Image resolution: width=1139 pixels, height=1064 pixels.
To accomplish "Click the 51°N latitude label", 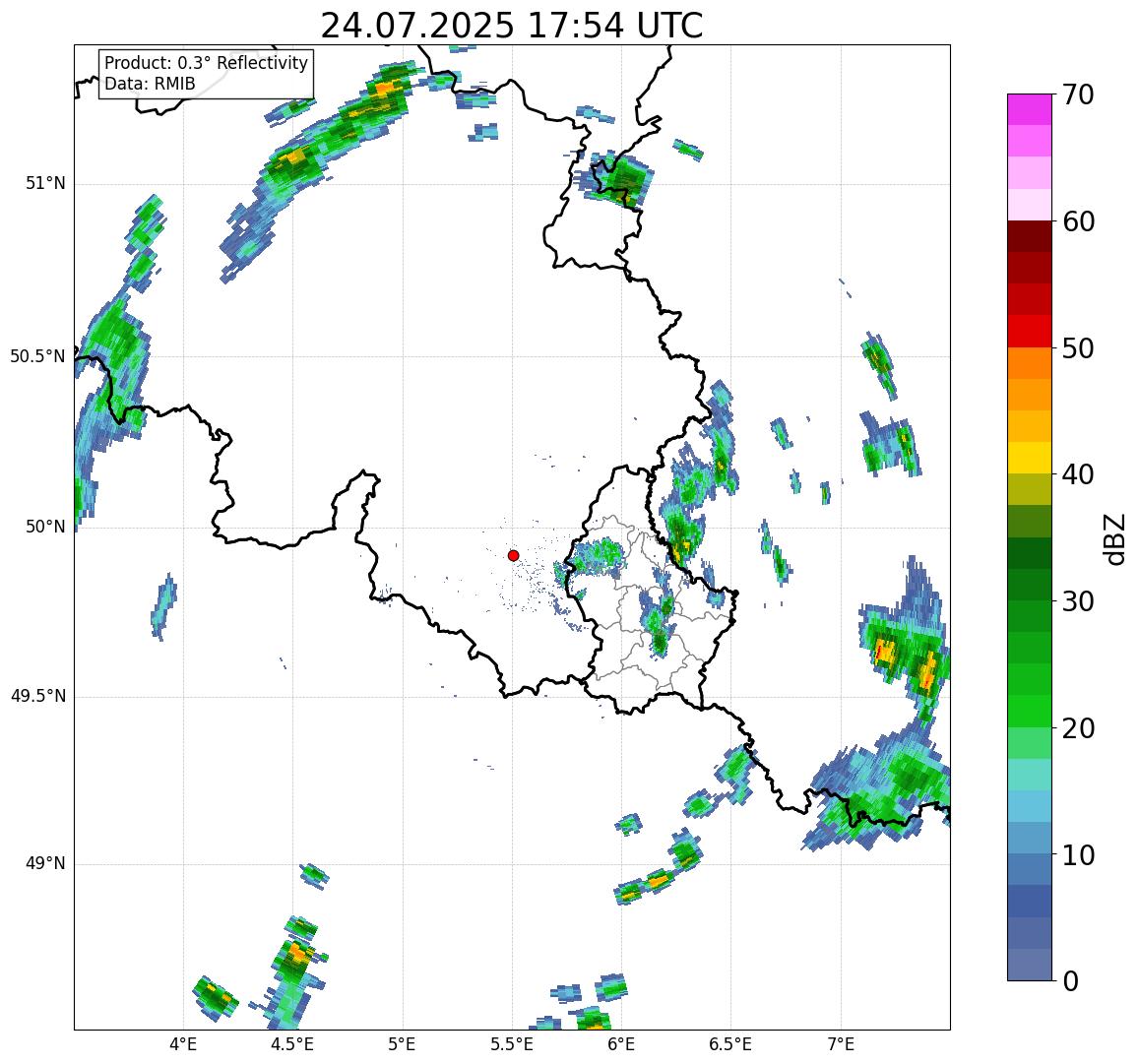I will [x=45, y=184].
